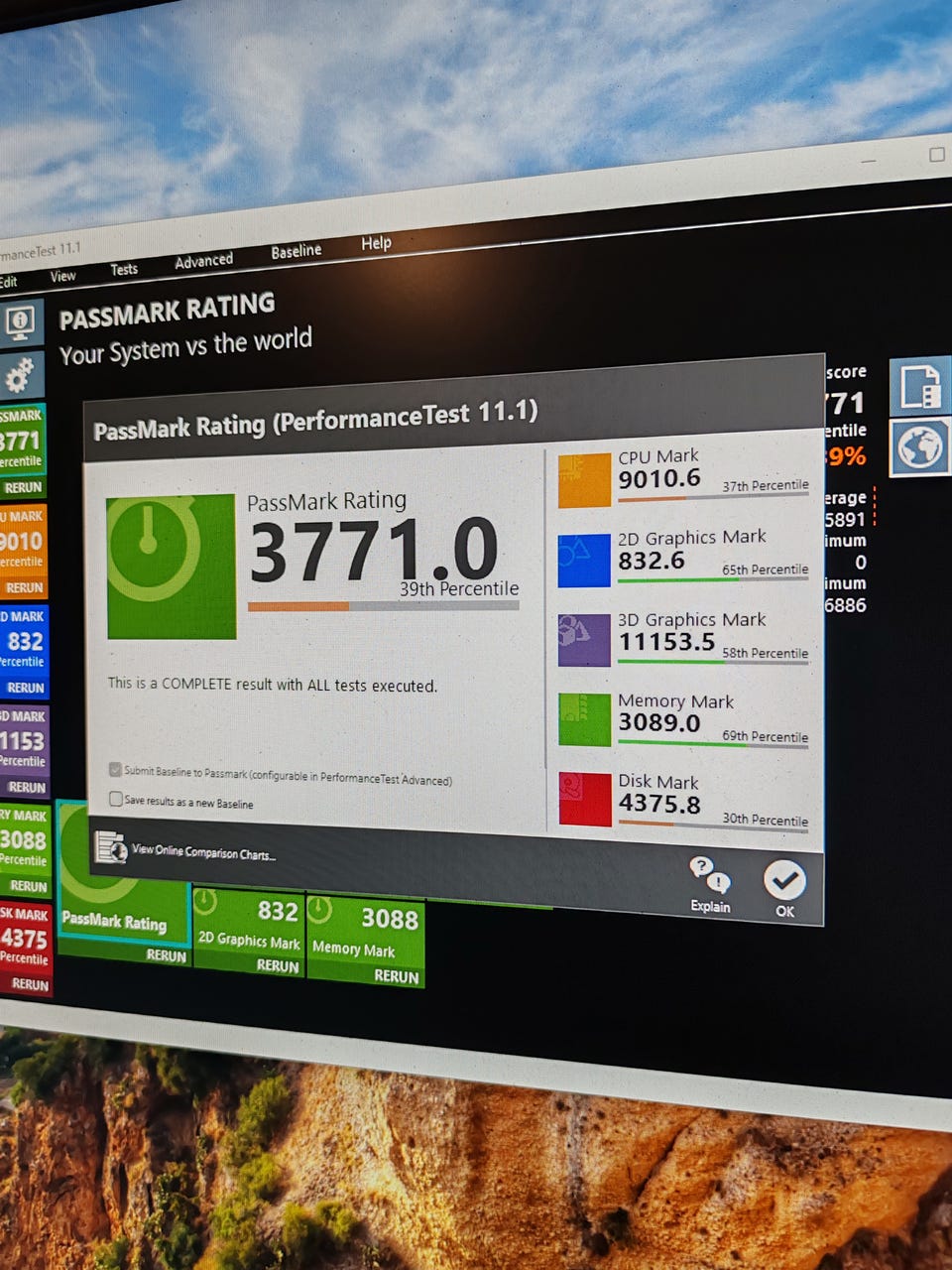Click the CPU Mark percentile bar
This screenshot has height=1270, width=952.
(x=713, y=496)
